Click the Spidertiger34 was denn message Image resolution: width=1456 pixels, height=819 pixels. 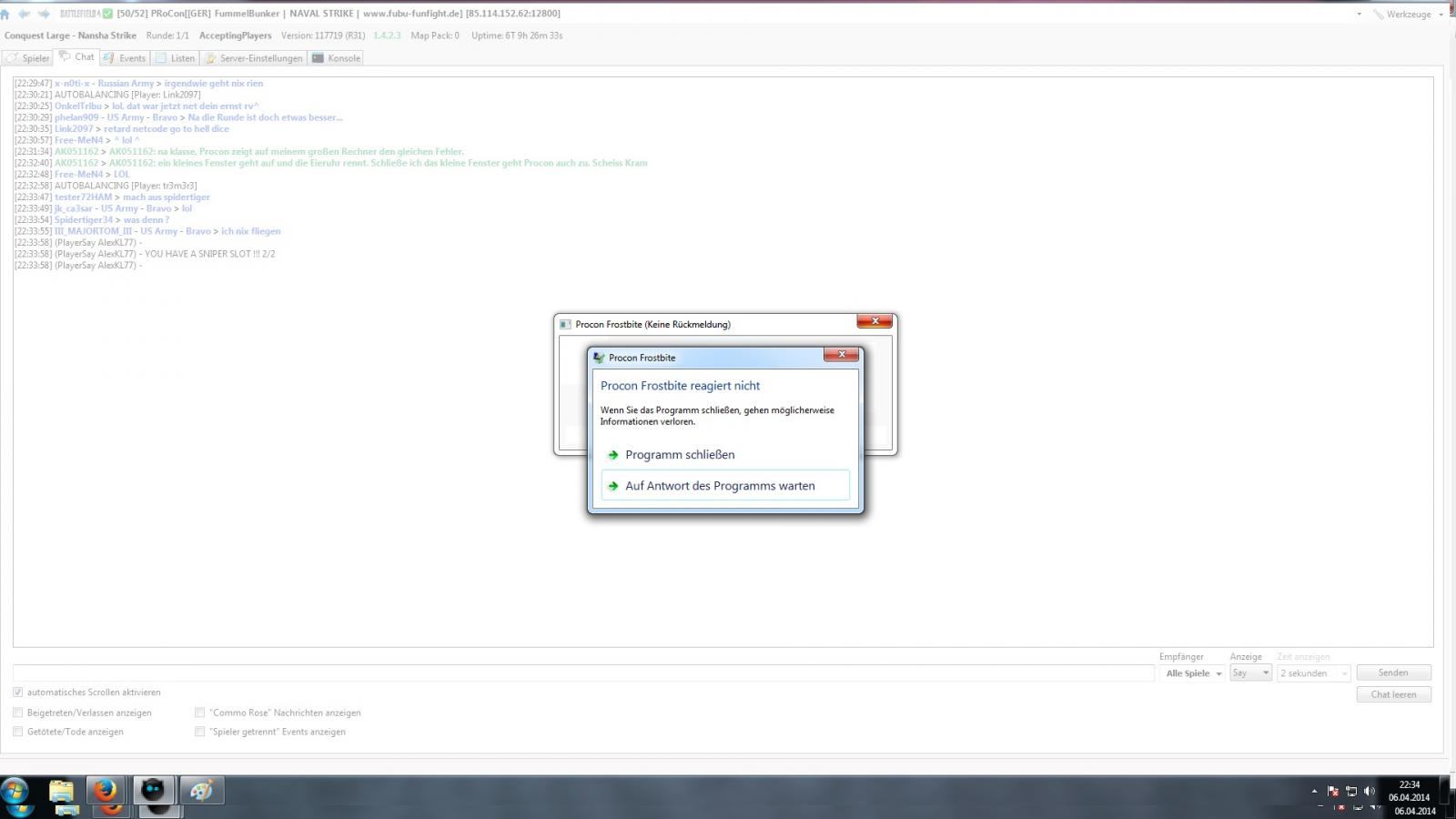point(91,219)
